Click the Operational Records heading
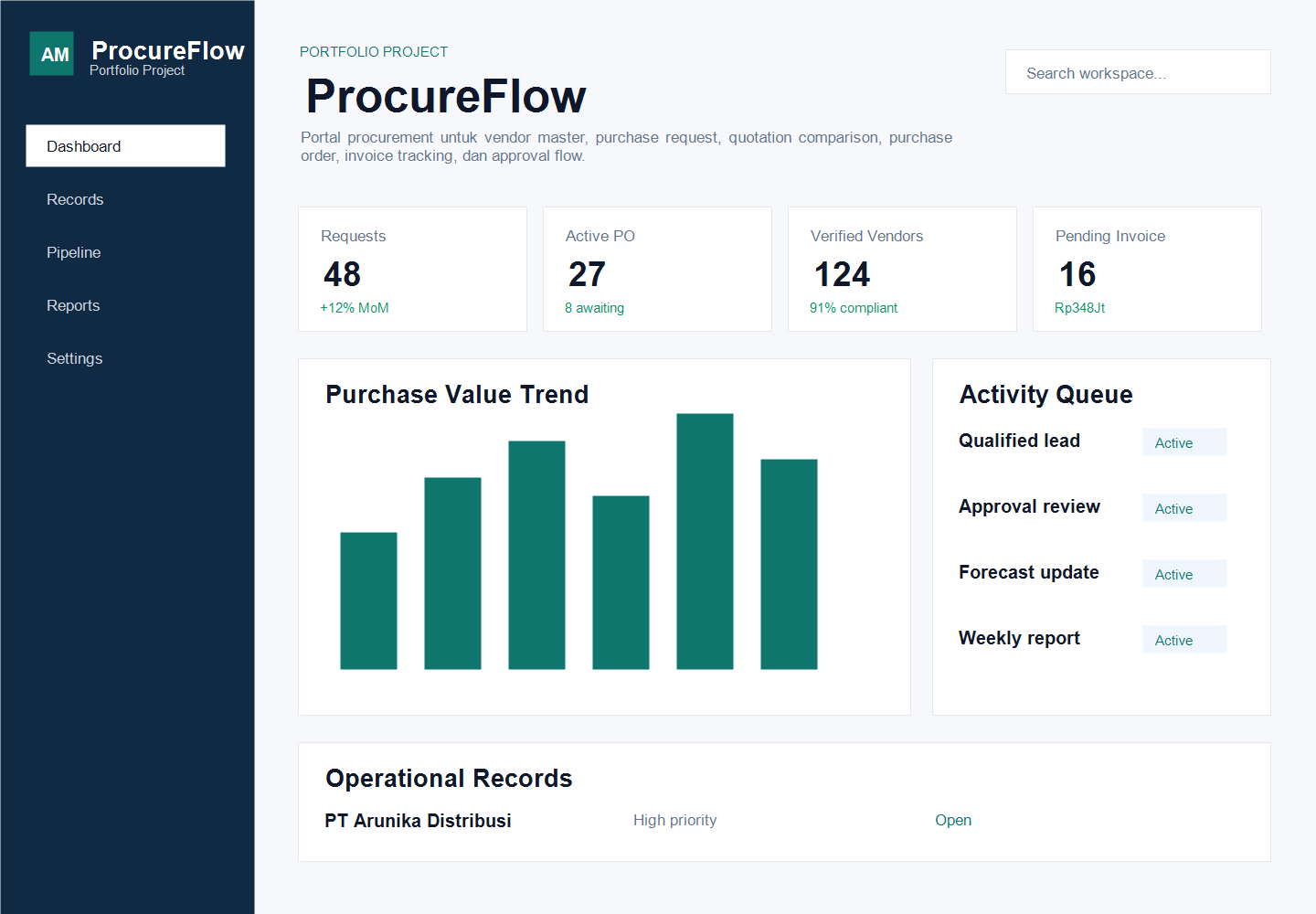The width and height of the screenshot is (1316, 914). click(x=449, y=778)
